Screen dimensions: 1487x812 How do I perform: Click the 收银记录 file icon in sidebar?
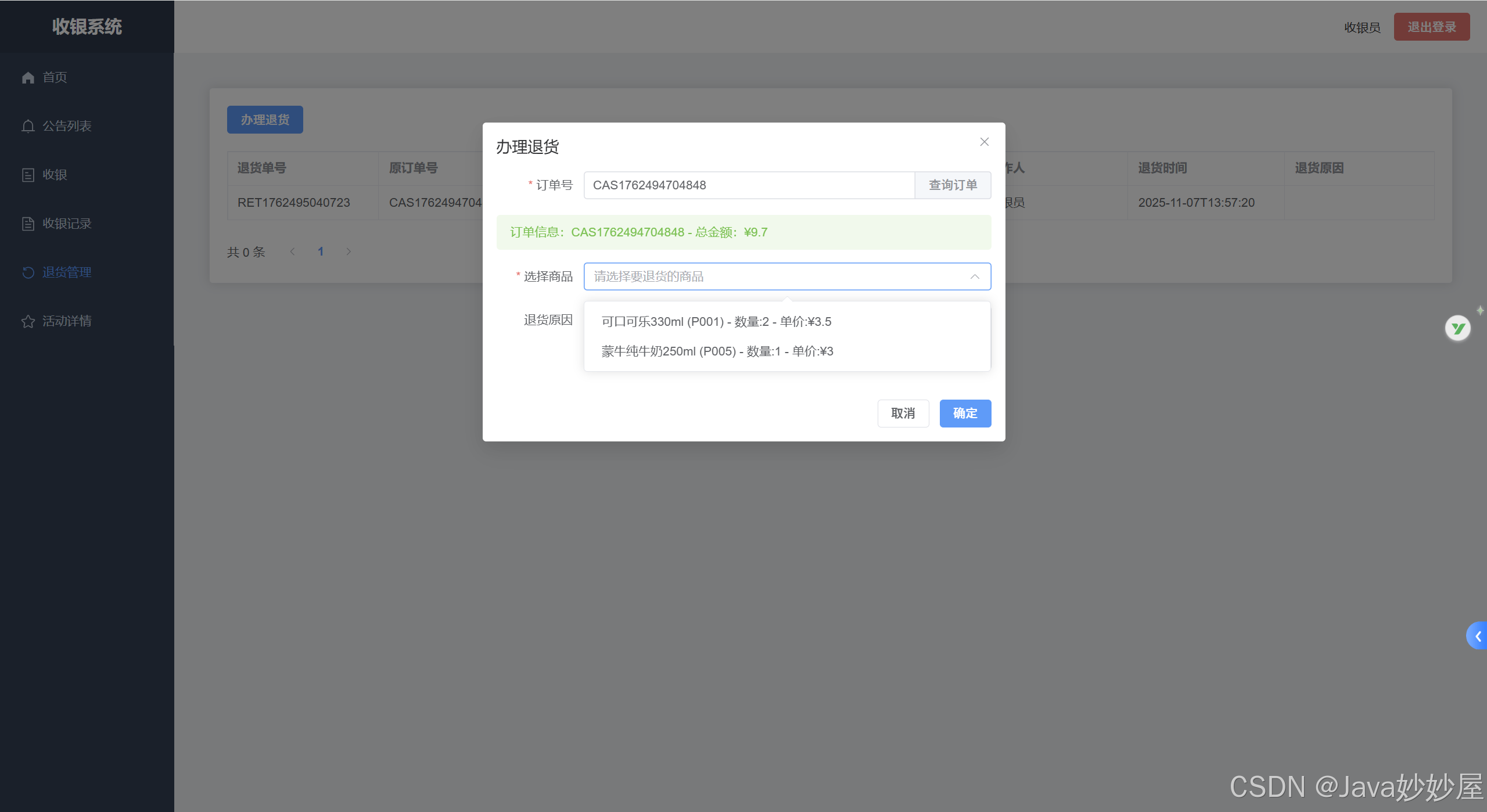click(28, 224)
